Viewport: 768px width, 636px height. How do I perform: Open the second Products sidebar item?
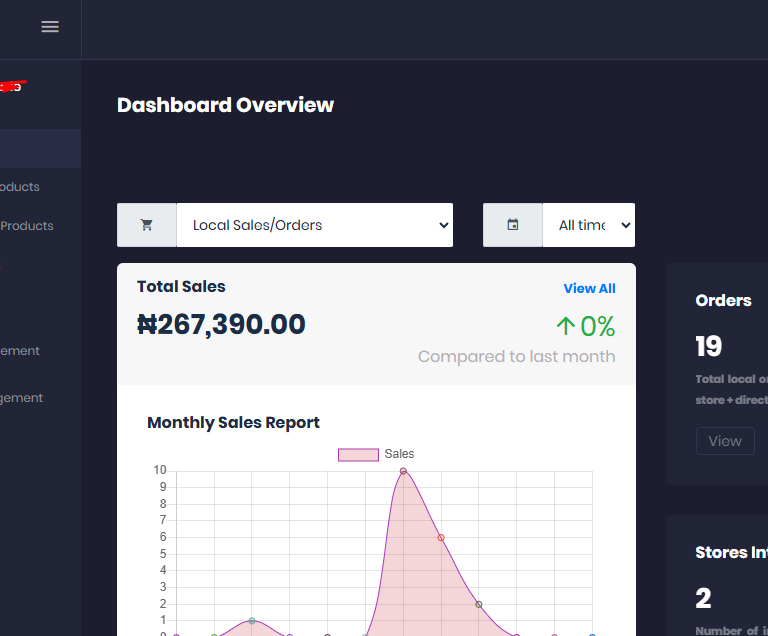coord(27,226)
